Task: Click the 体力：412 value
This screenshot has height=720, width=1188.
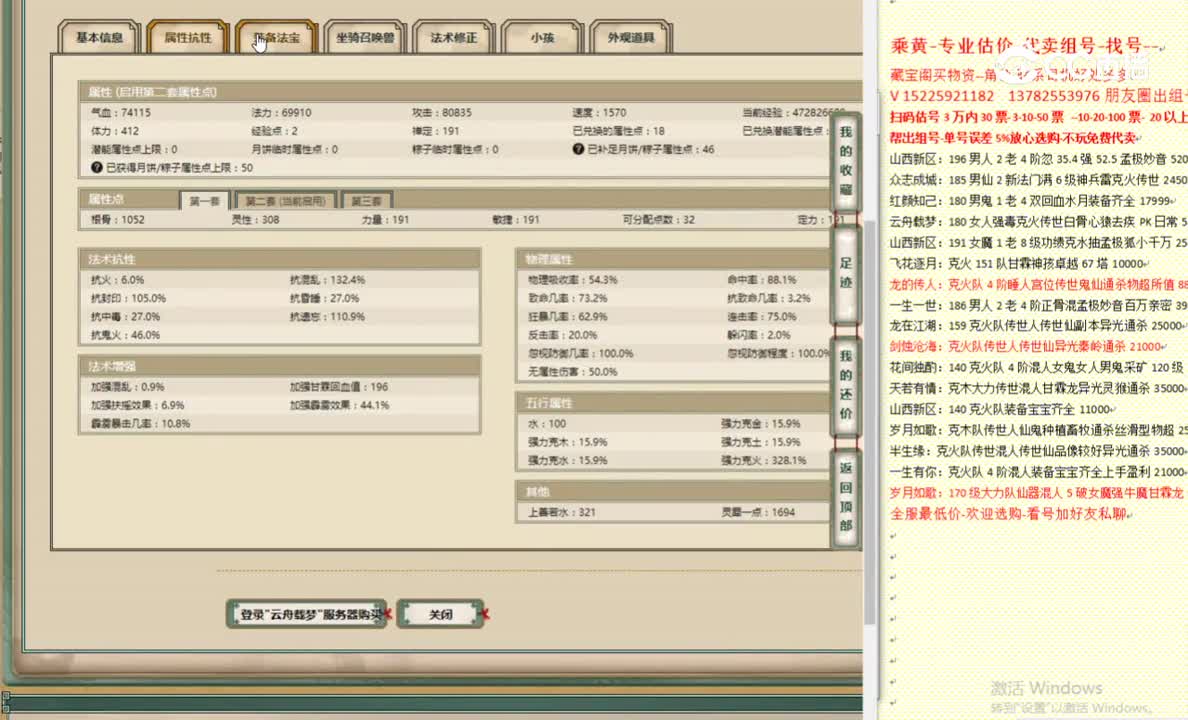Action: [x=114, y=130]
